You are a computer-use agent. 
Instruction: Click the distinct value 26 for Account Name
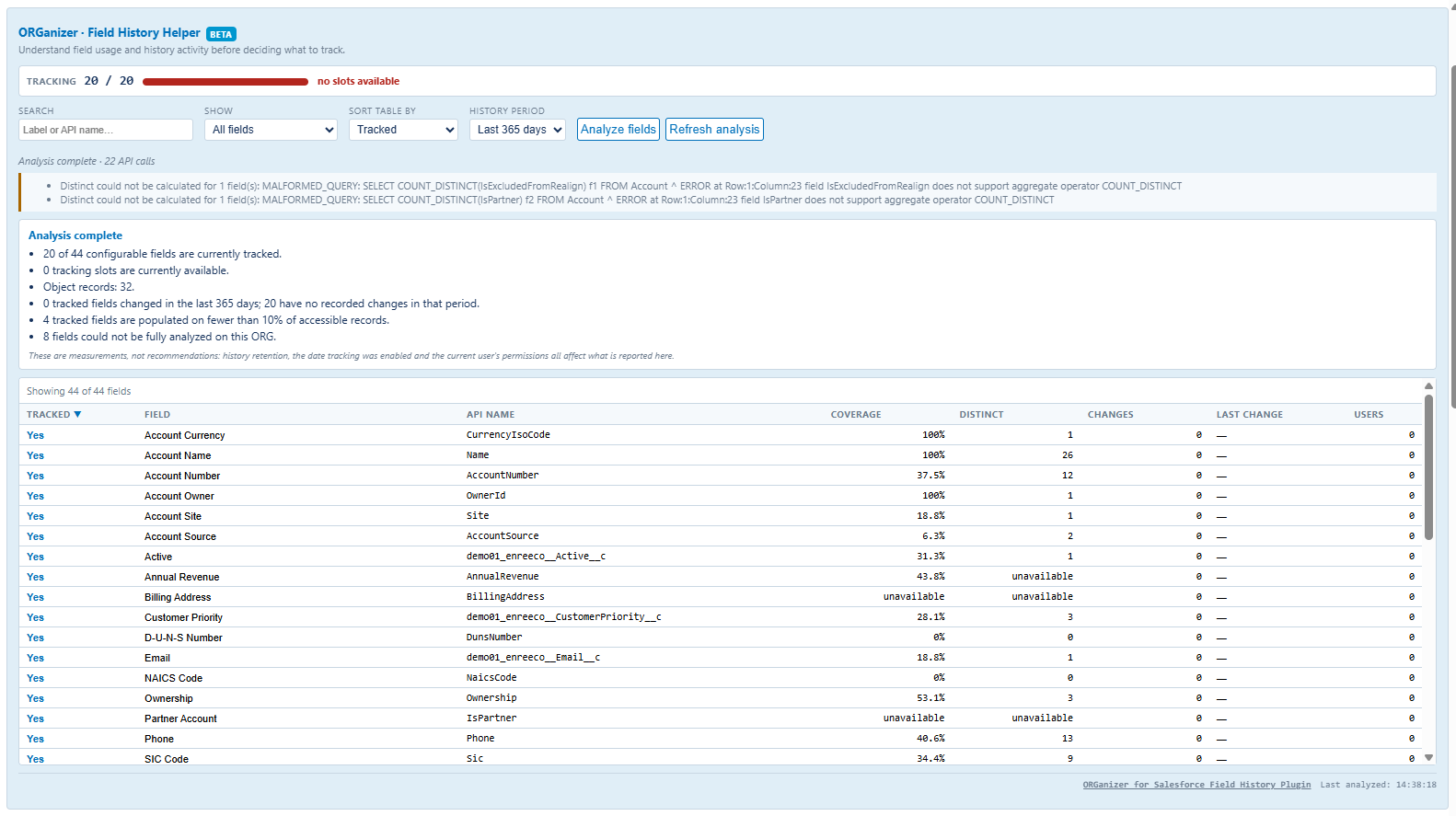click(1068, 455)
